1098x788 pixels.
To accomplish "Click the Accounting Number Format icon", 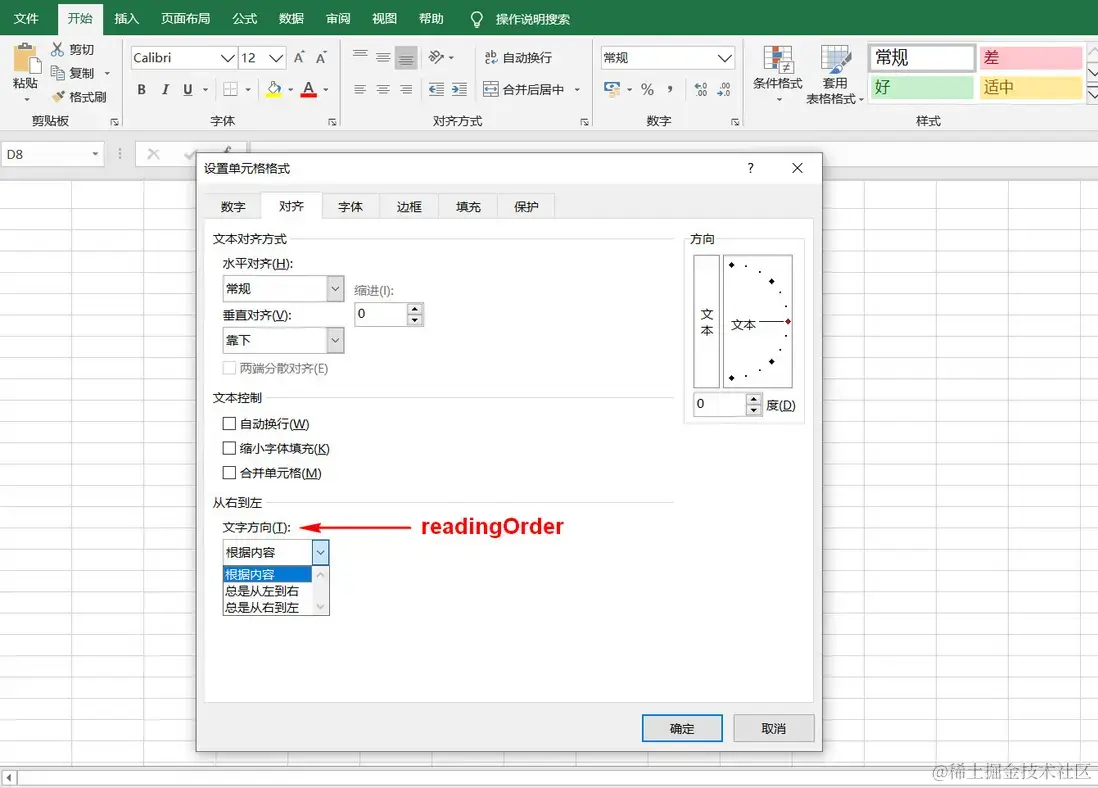I will (x=612, y=89).
